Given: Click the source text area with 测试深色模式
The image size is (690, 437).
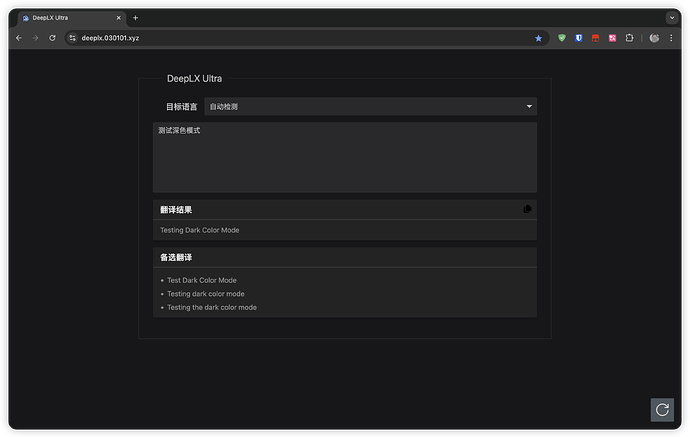Looking at the screenshot, I should pos(345,157).
